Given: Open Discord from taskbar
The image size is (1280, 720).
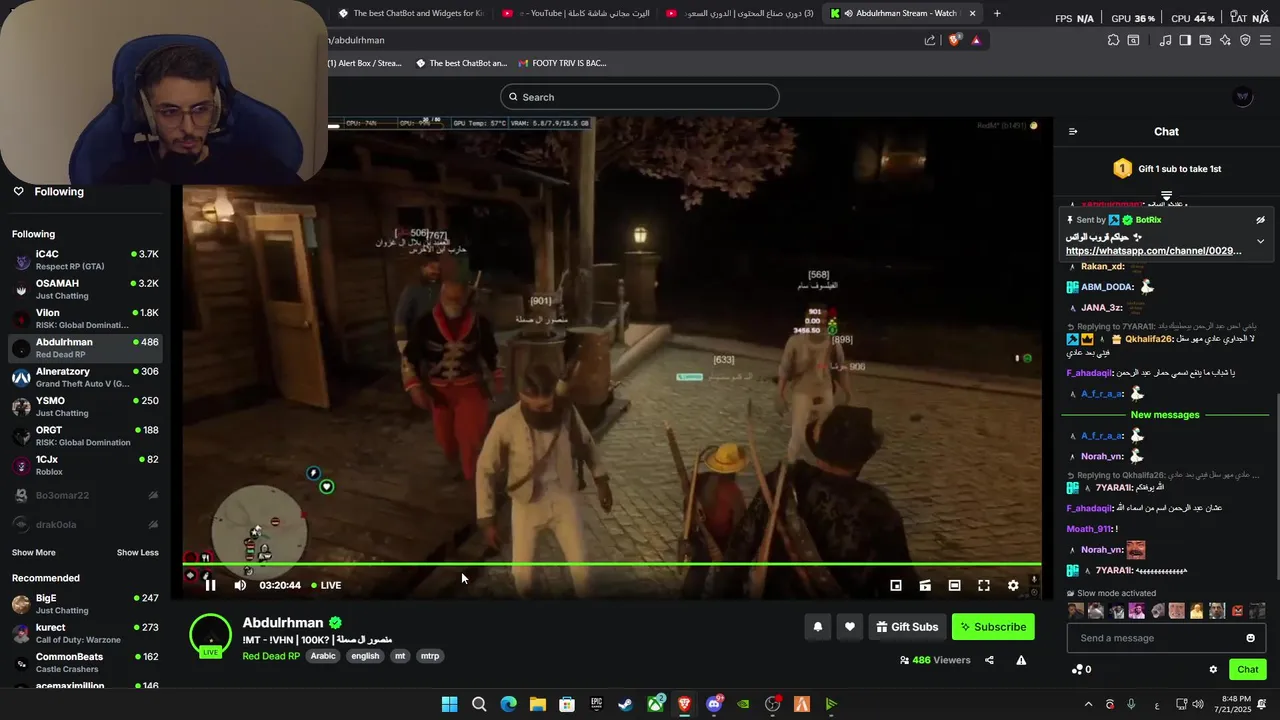Looking at the screenshot, I should point(714,704).
